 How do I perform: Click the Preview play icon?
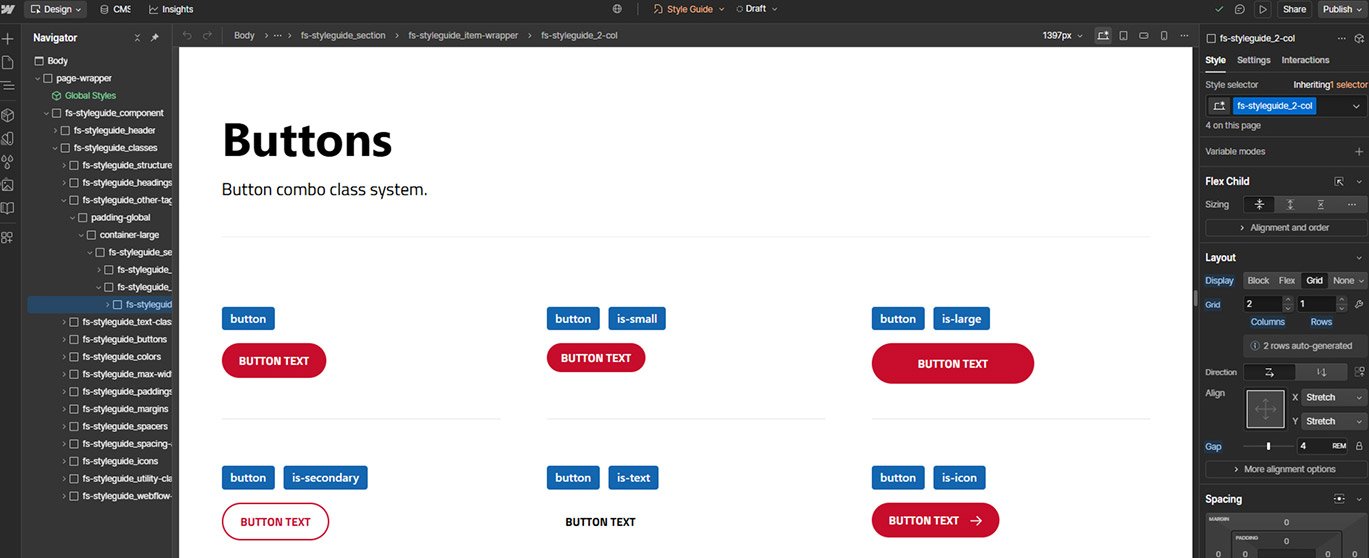tap(1263, 9)
